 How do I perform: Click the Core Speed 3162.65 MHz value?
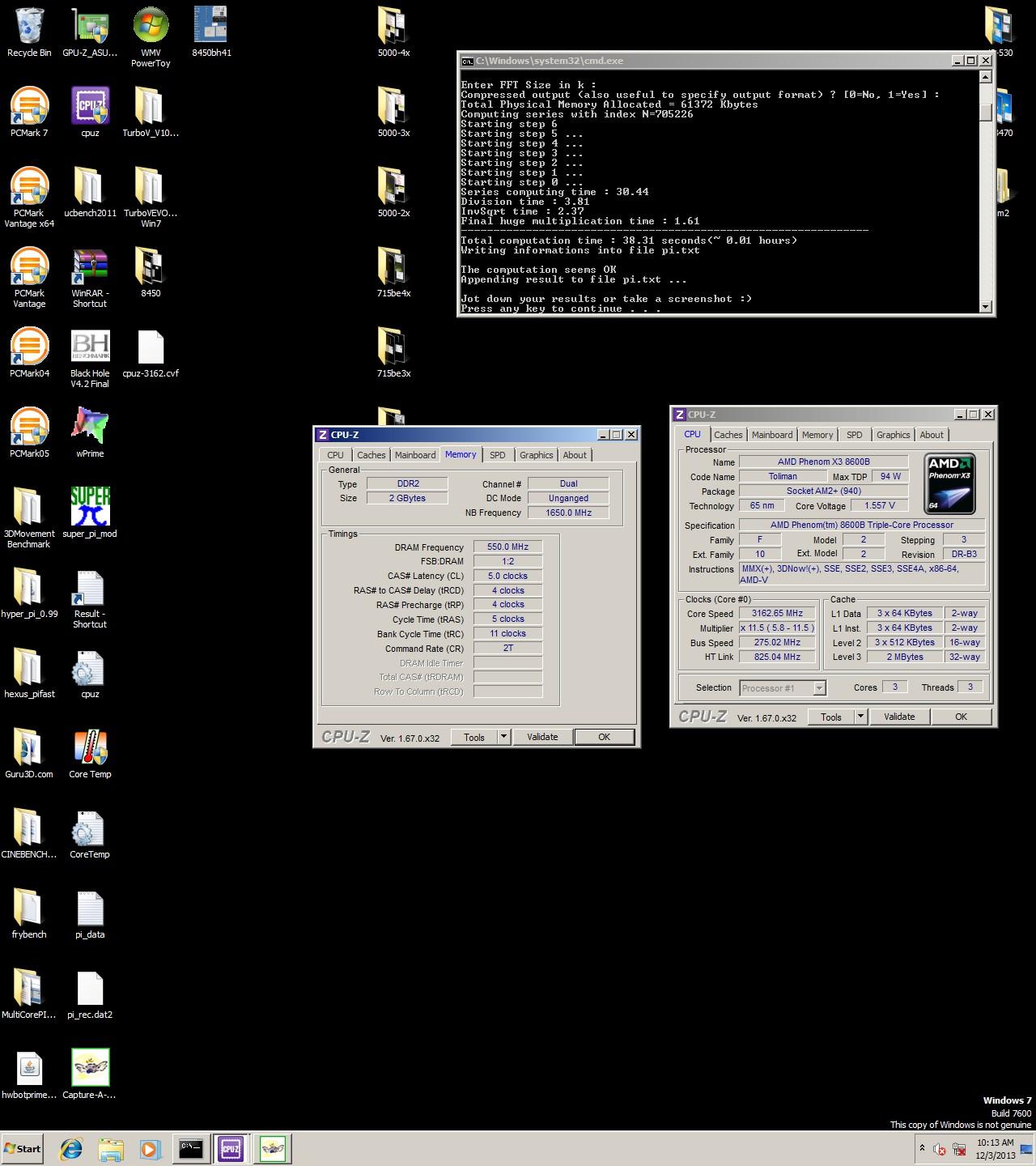click(x=777, y=613)
